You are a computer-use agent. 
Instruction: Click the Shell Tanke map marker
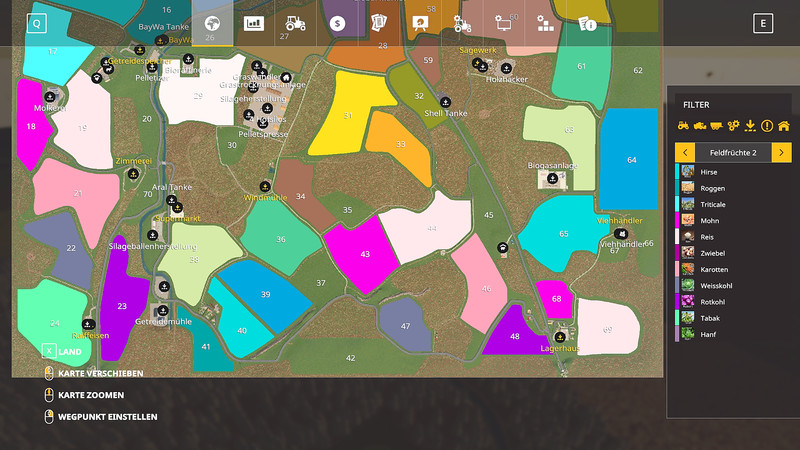coord(445,102)
